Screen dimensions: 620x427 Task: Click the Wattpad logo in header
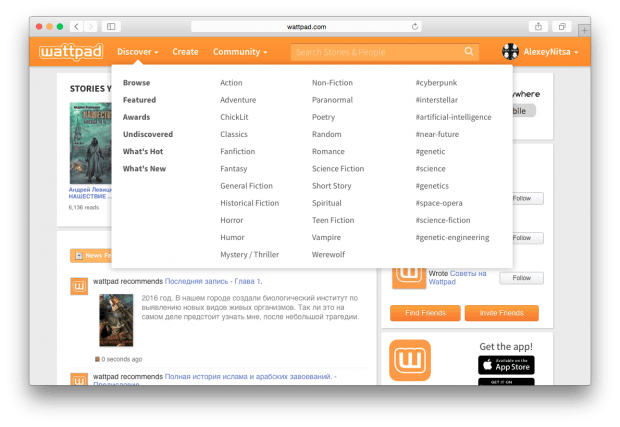click(72, 52)
